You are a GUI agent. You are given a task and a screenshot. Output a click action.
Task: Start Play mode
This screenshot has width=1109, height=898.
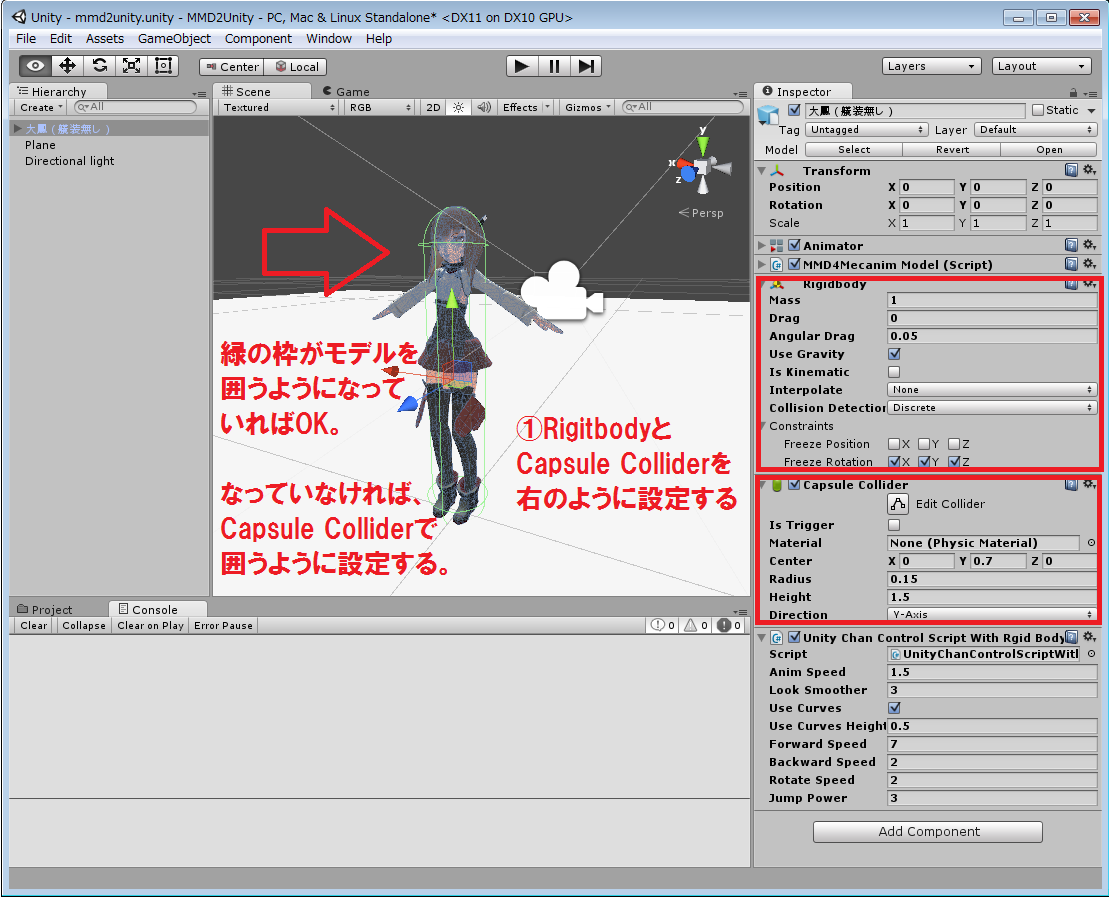(x=522, y=66)
